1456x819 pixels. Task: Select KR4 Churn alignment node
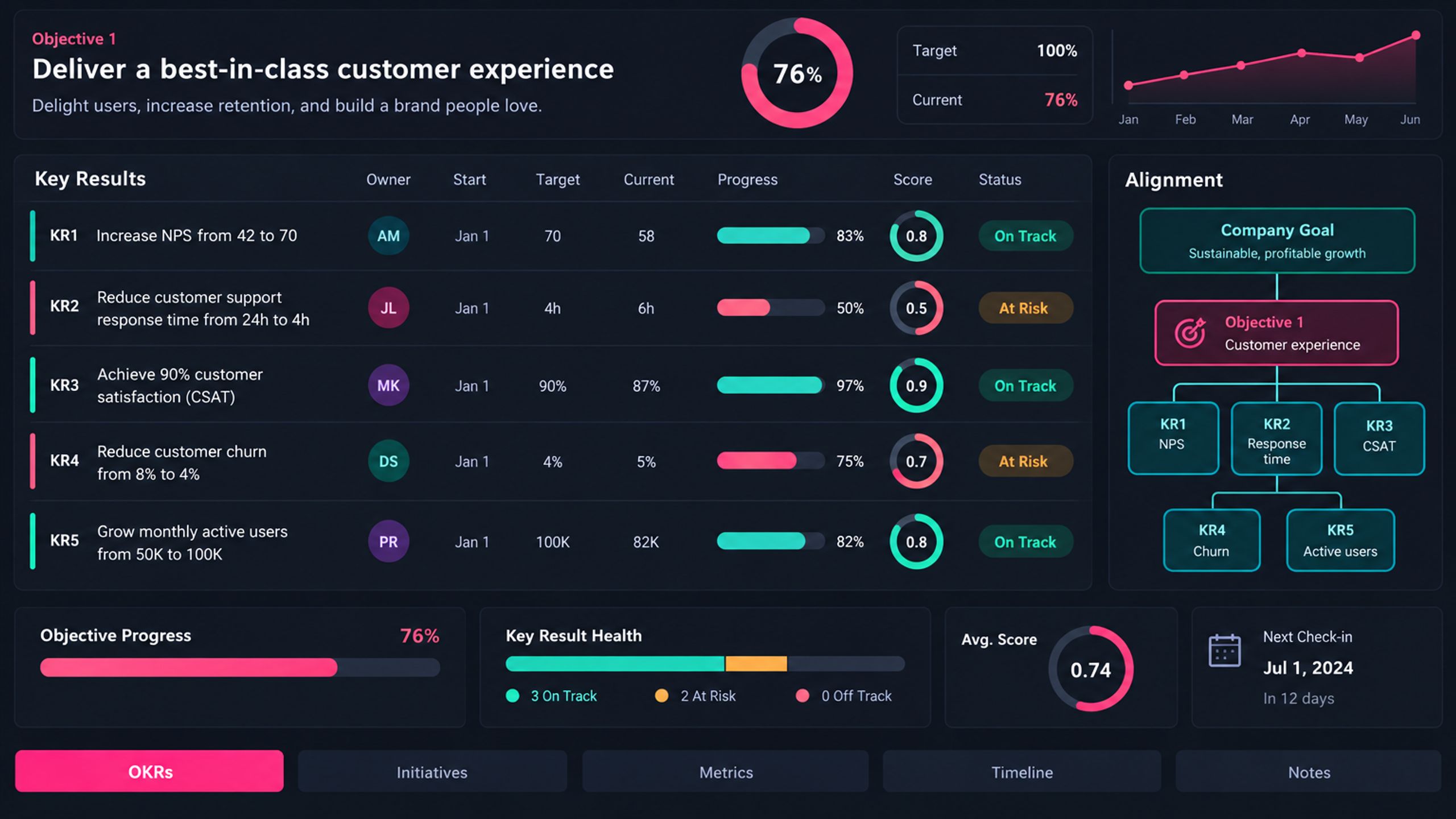1211,540
